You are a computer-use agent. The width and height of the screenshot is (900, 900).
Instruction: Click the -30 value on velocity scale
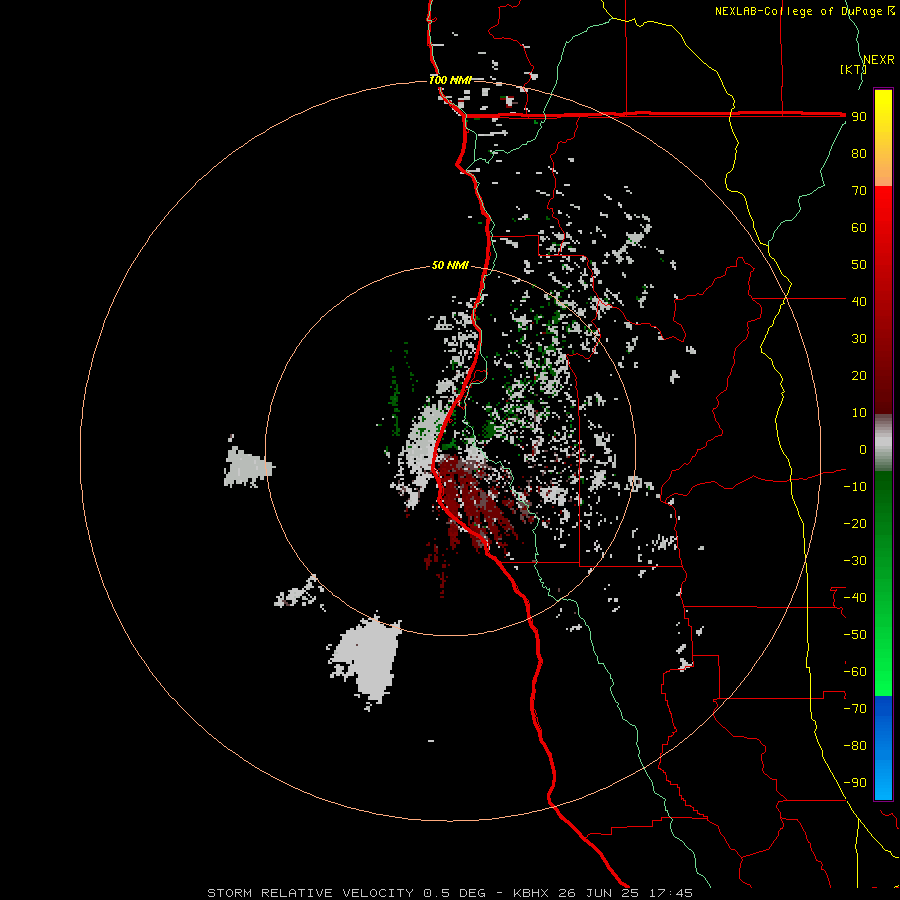pyautogui.click(x=855, y=561)
